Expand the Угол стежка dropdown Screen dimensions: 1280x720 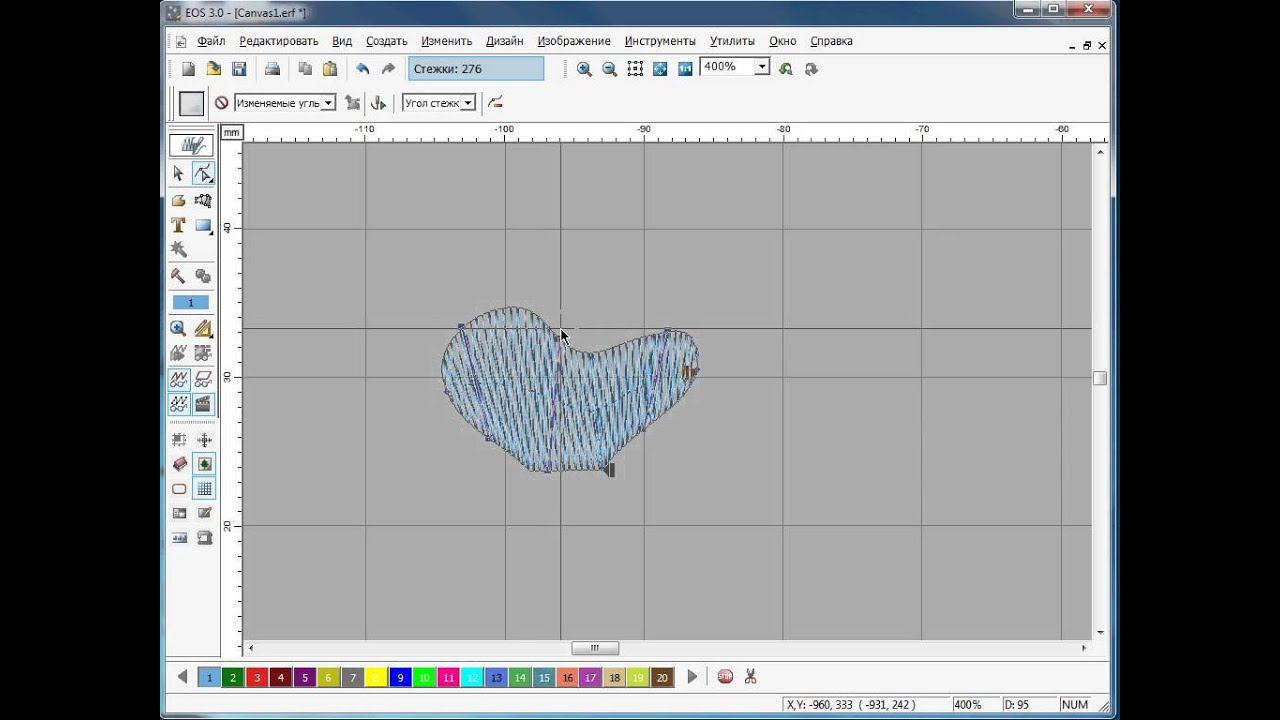[467, 103]
